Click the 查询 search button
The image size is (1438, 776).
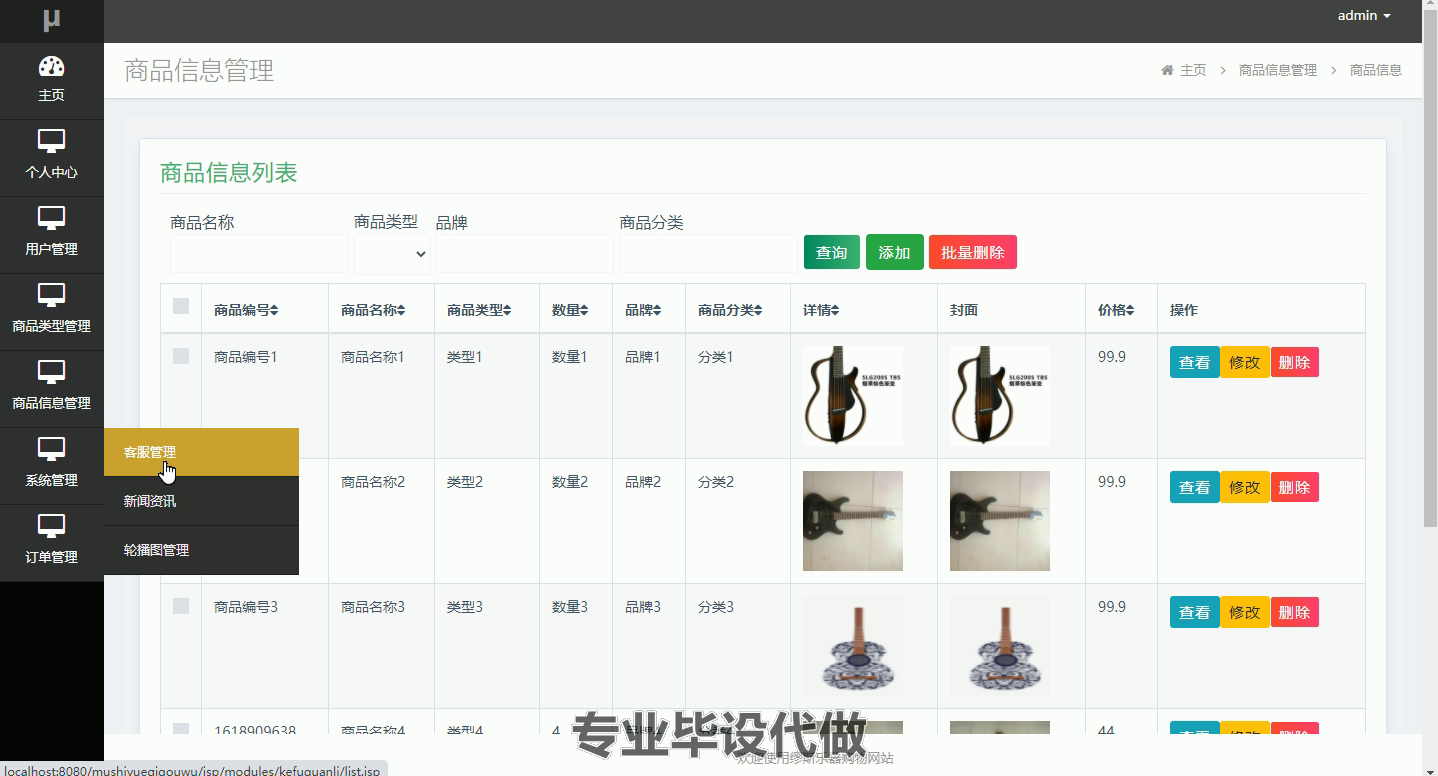click(x=832, y=252)
